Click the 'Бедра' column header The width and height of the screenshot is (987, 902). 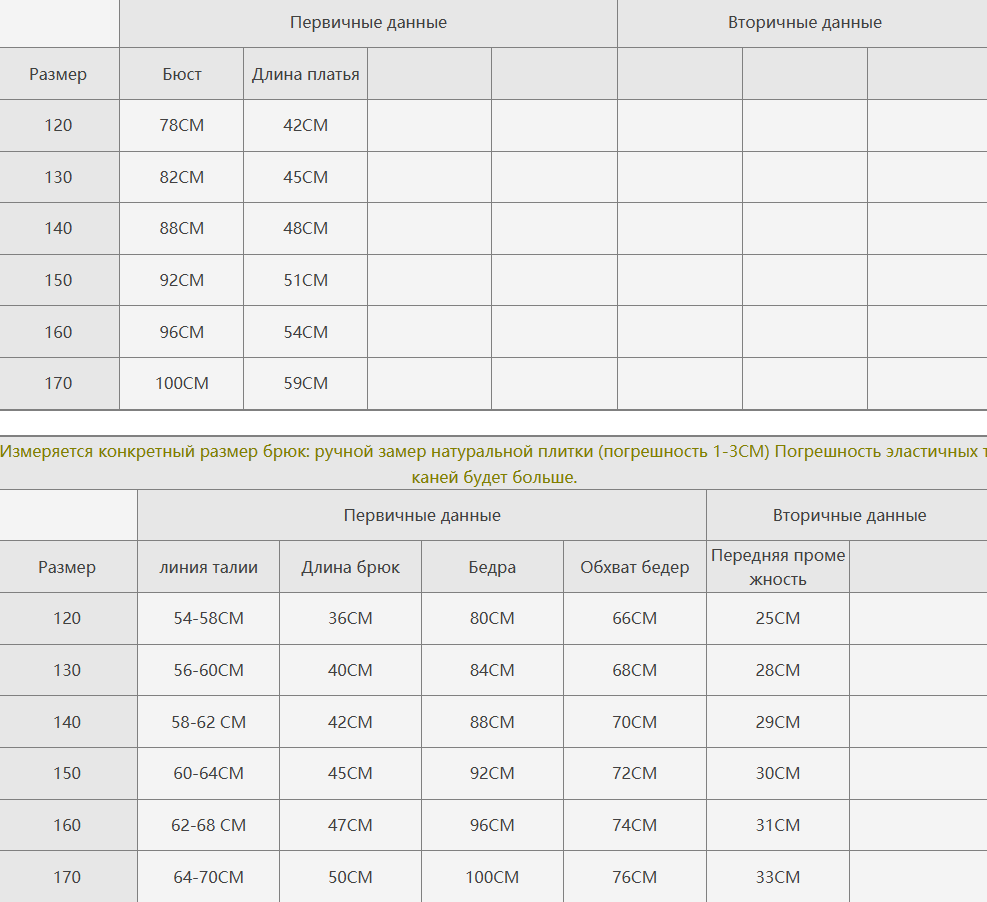click(x=492, y=567)
